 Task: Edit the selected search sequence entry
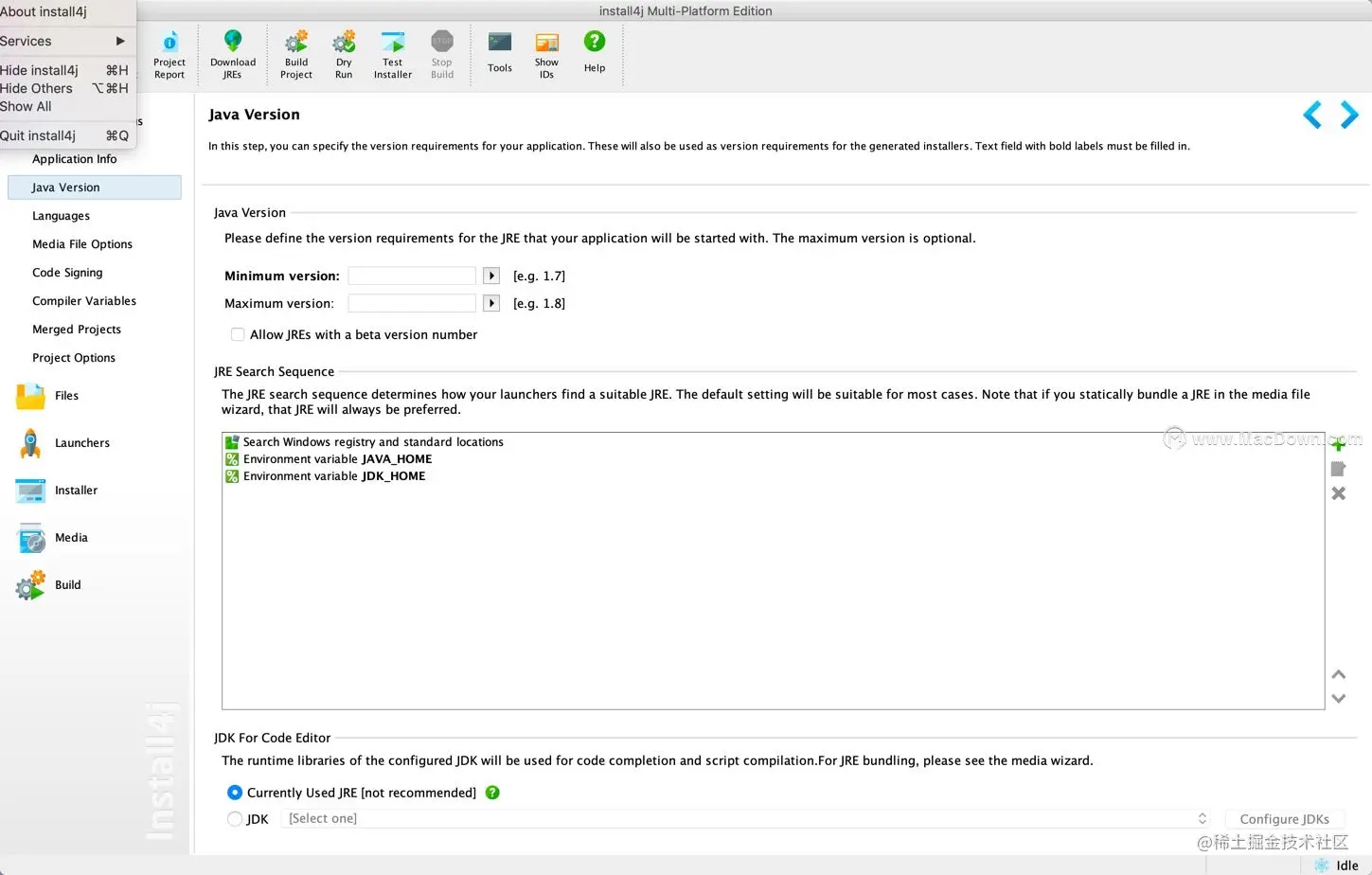(1339, 469)
